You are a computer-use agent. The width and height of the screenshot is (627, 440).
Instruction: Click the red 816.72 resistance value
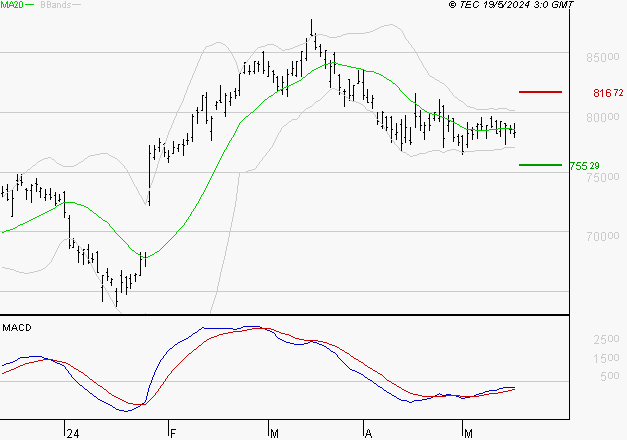608,93
